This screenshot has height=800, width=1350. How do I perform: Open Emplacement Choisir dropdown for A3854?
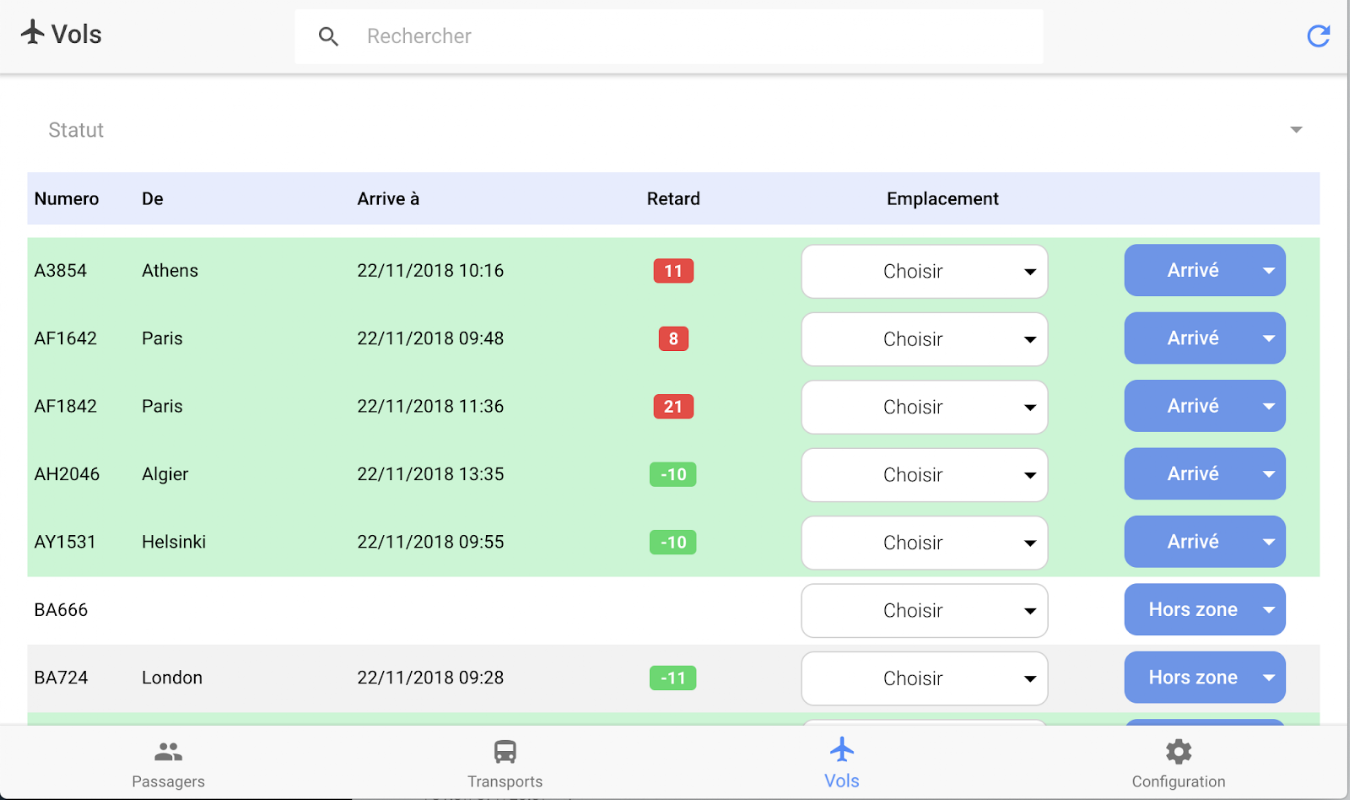coord(924,271)
